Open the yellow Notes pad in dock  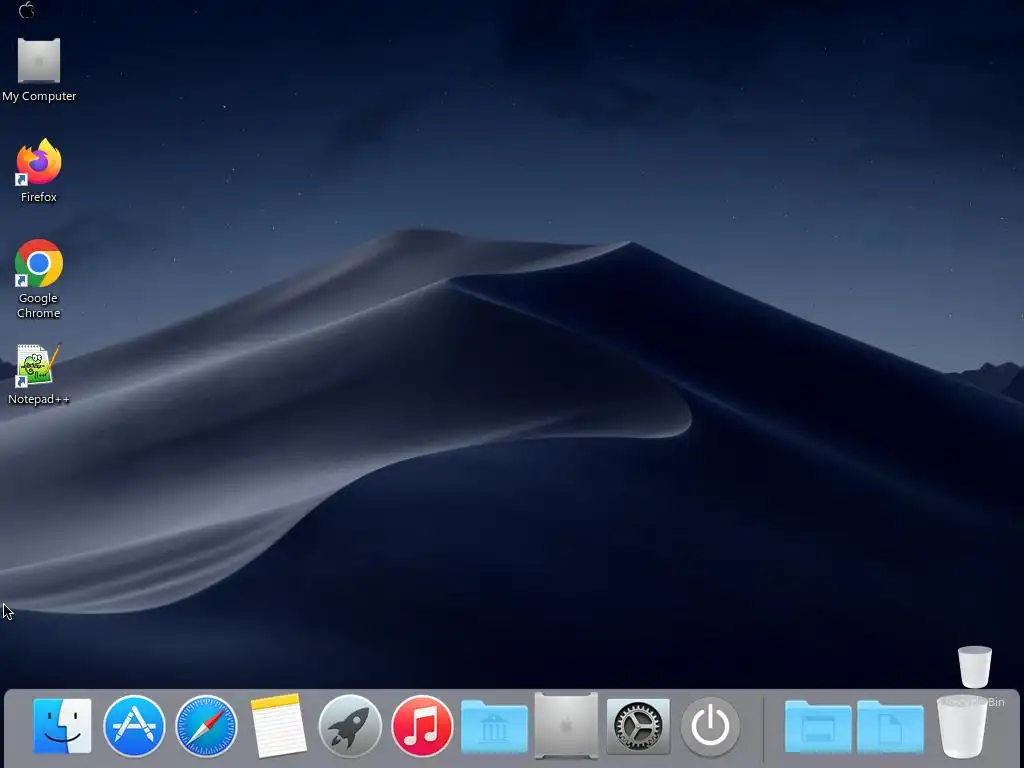pyautogui.click(x=278, y=726)
